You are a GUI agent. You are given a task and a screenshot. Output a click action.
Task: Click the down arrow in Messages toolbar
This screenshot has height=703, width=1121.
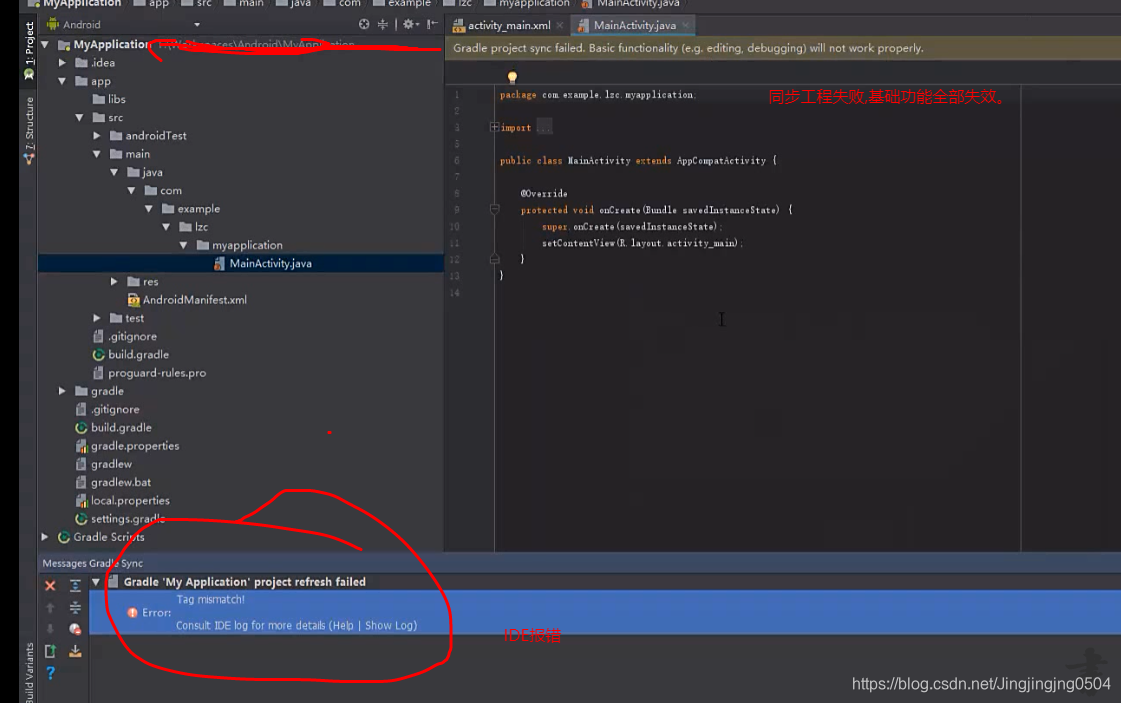(50, 629)
